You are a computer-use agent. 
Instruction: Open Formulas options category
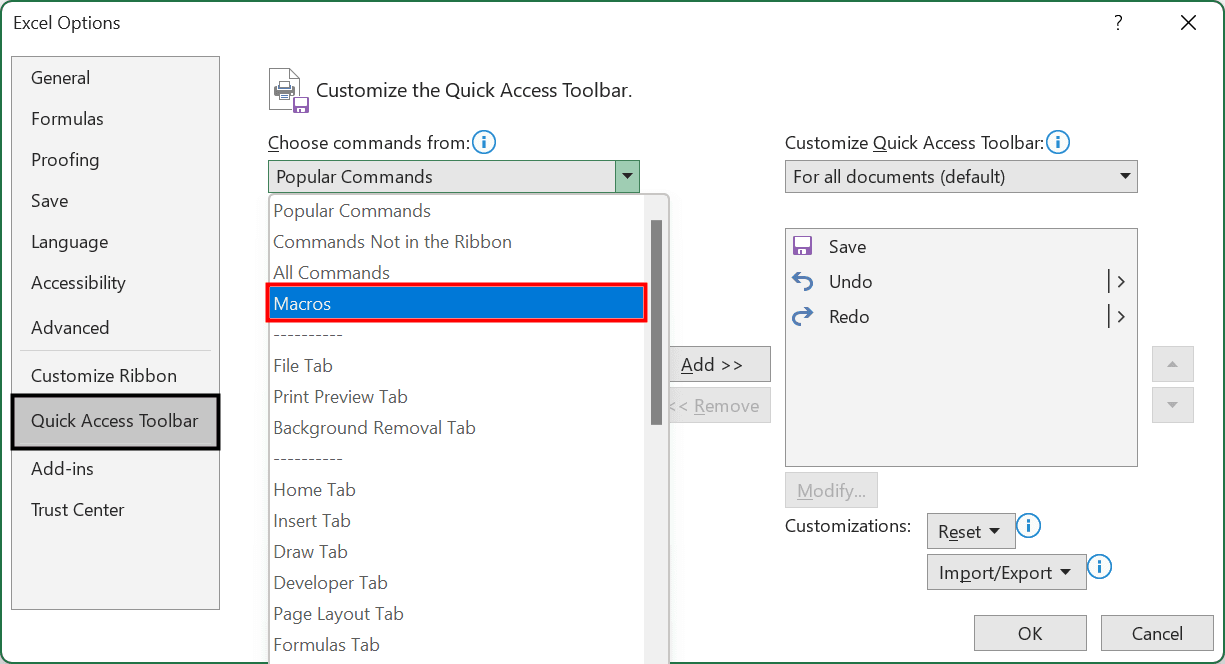115,118
